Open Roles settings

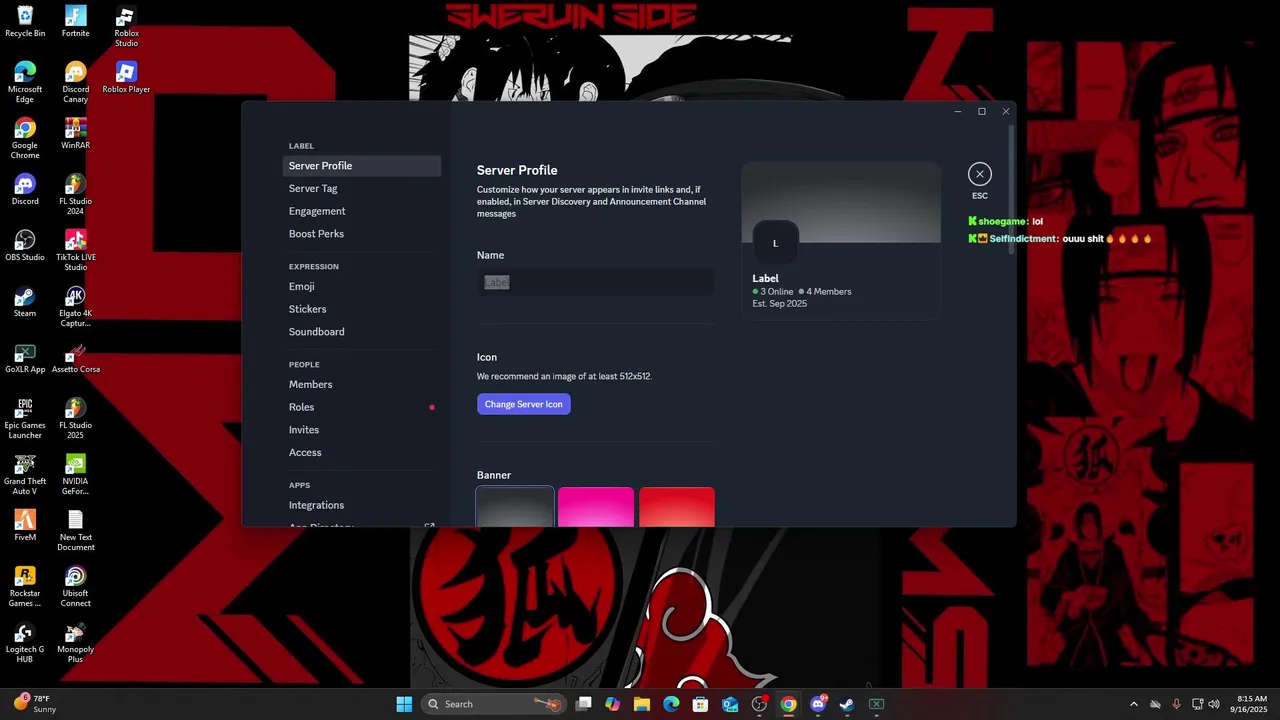click(x=362, y=407)
